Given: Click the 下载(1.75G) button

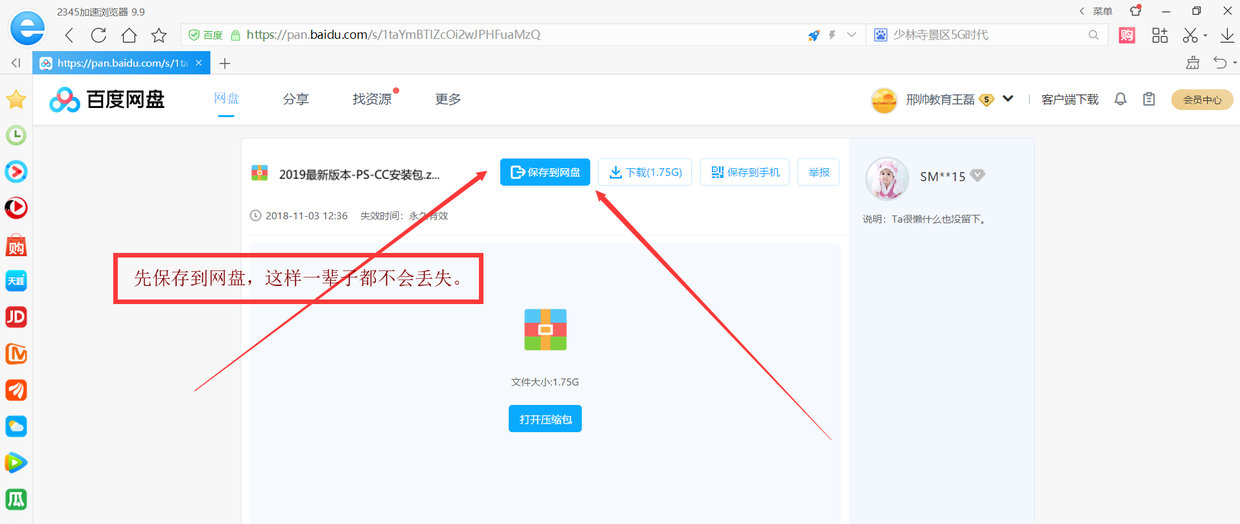Looking at the screenshot, I should point(645,172).
